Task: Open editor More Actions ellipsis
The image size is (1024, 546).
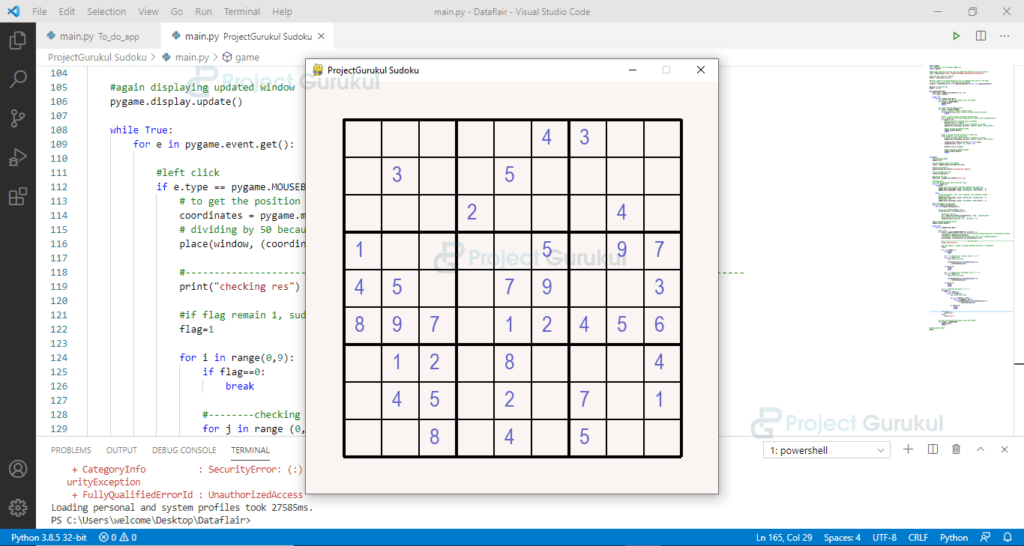Action: [x=1005, y=37]
